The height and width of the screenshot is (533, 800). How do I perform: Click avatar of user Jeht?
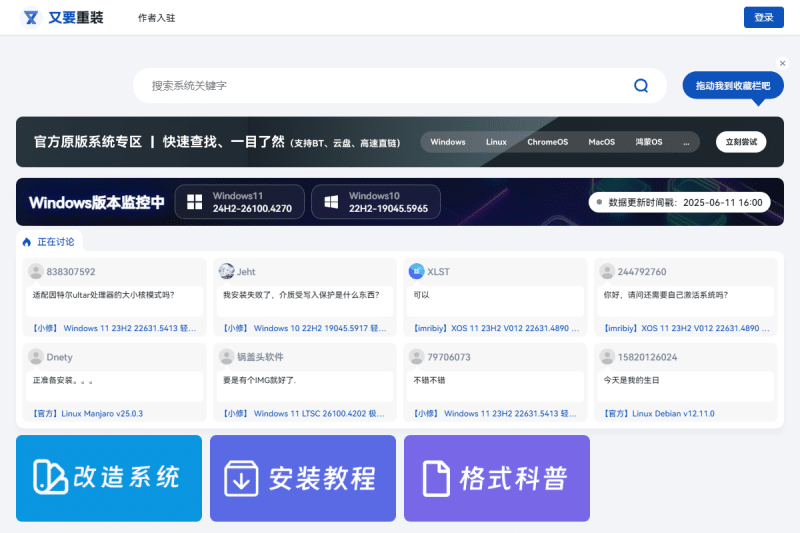(x=226, y=271)
